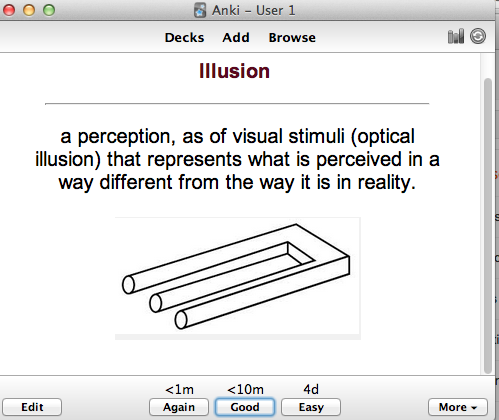Click the Illusion card title

pos(234,71)
